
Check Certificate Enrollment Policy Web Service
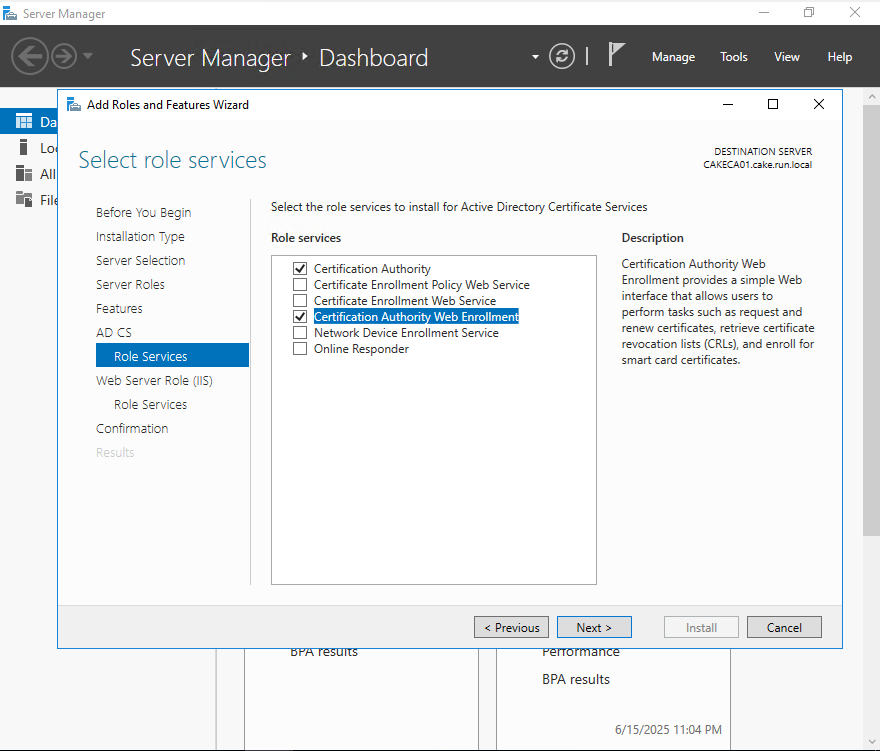(x=300, y=285)
